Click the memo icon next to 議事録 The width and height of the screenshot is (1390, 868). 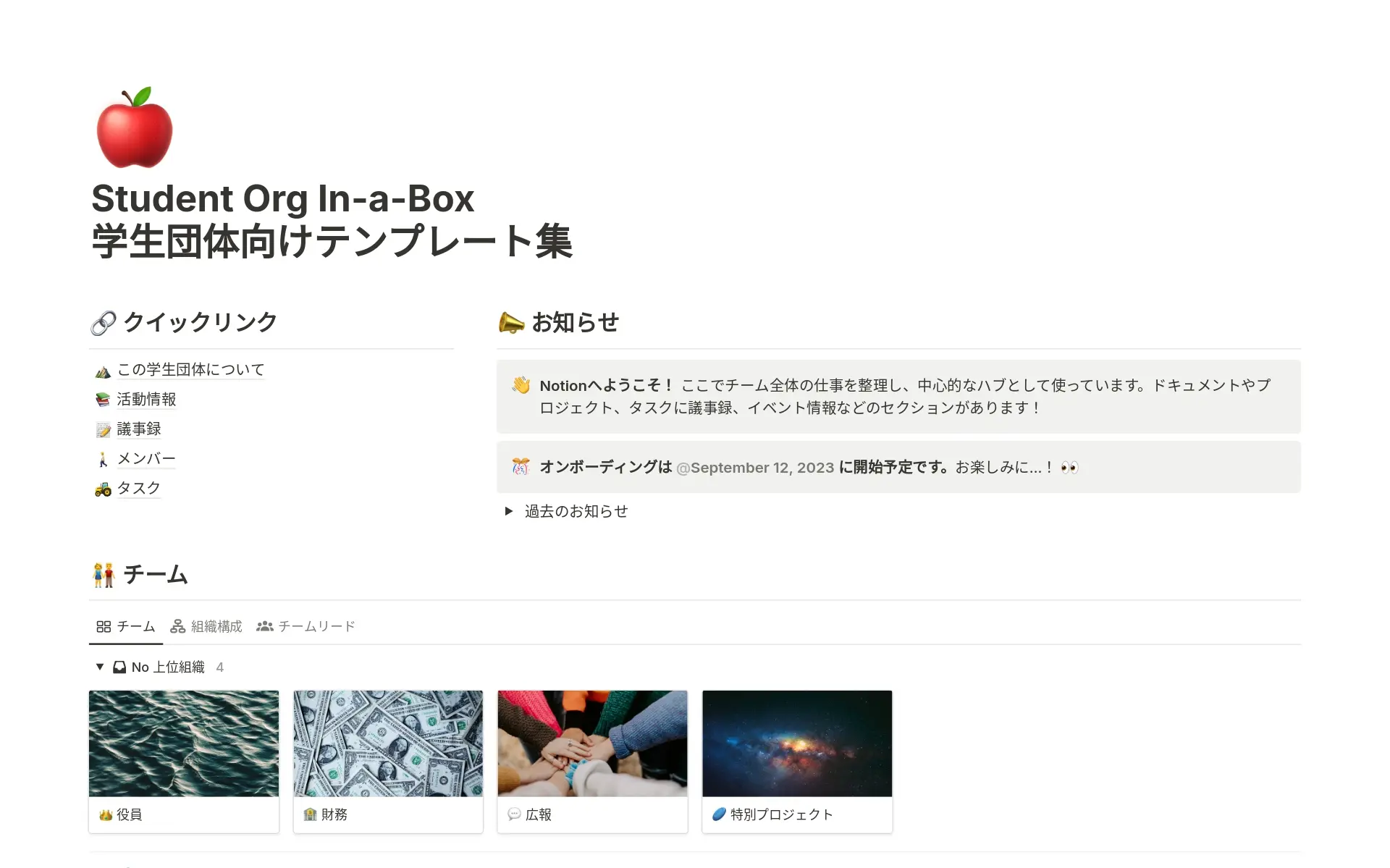coord(103,430)
